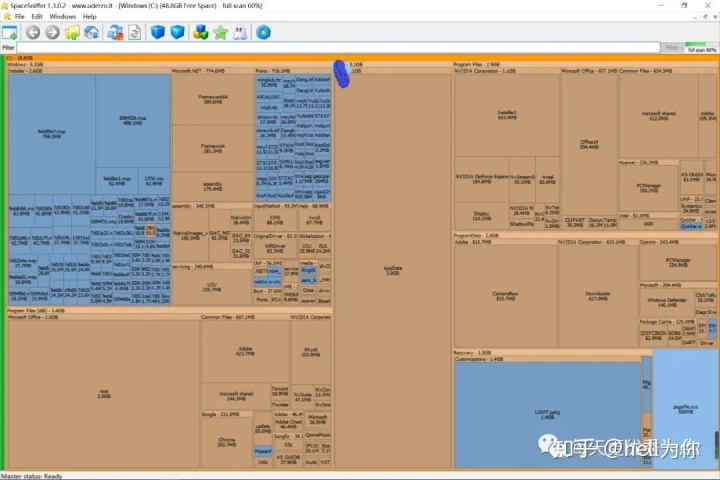Screen dimensions: 720x480
Task: Select the Framework 285.3MB block
Action: click(213, 148)
